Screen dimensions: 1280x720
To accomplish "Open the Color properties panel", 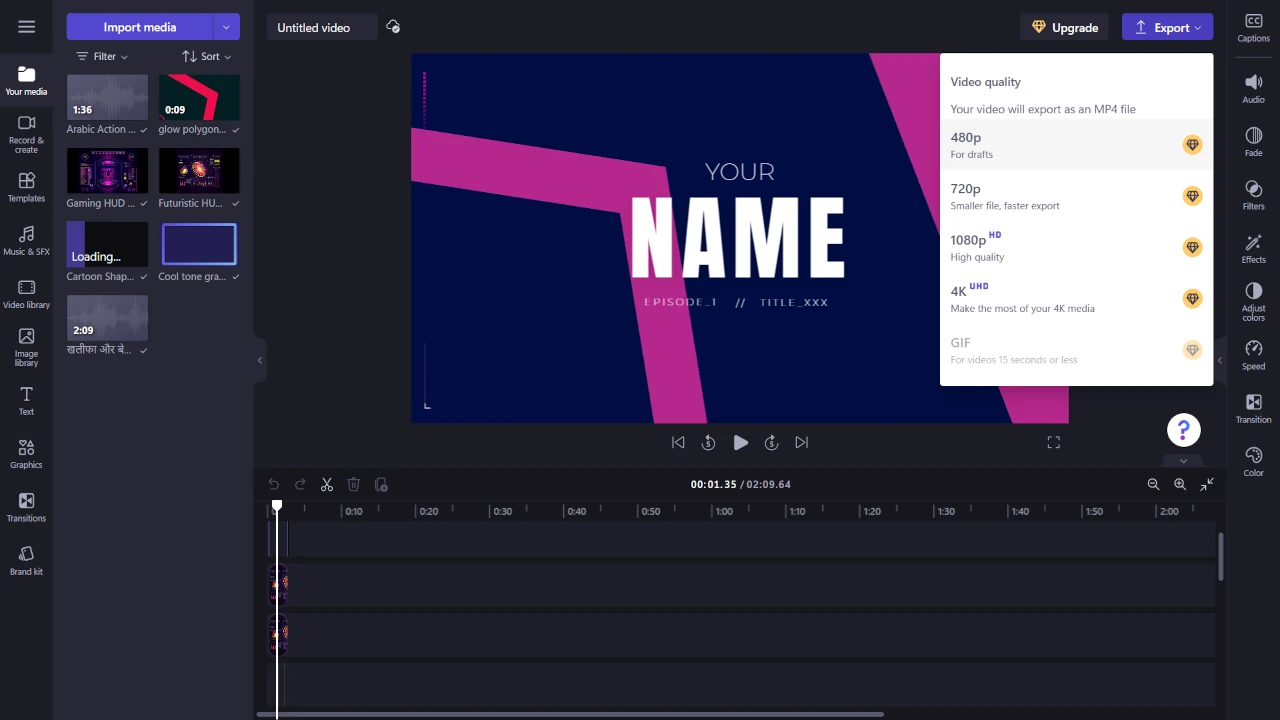I will click(1253, 462).
